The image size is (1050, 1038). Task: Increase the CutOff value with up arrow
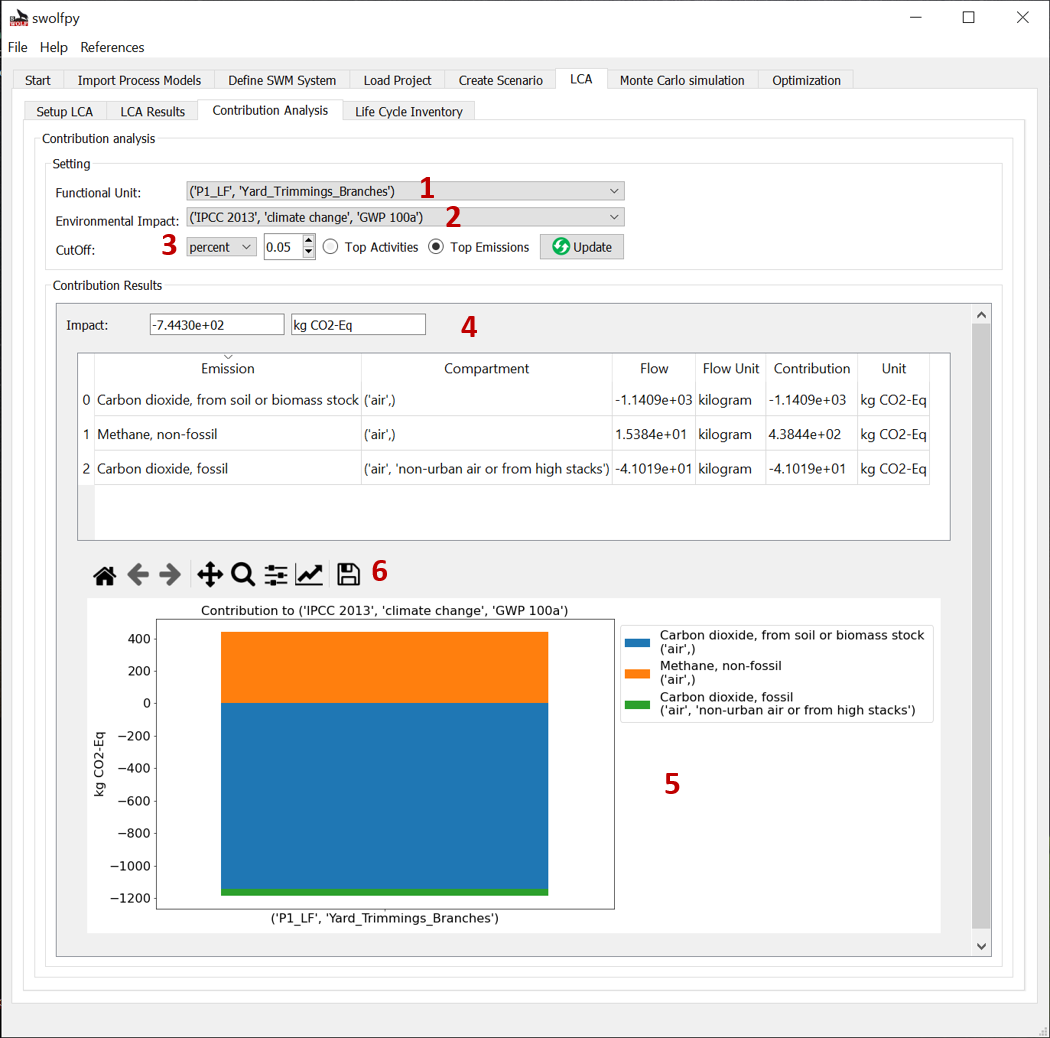pos(308,241)
